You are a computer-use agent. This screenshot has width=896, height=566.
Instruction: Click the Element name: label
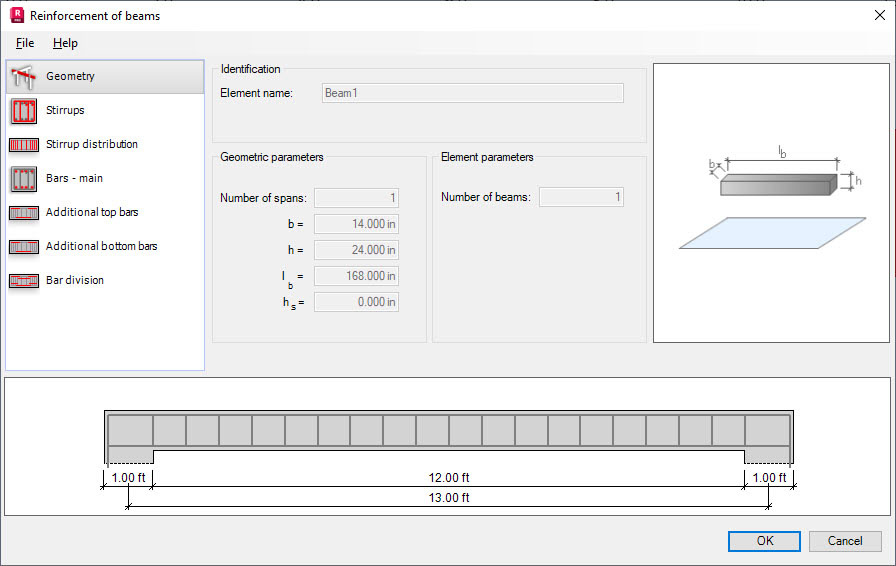257,93
